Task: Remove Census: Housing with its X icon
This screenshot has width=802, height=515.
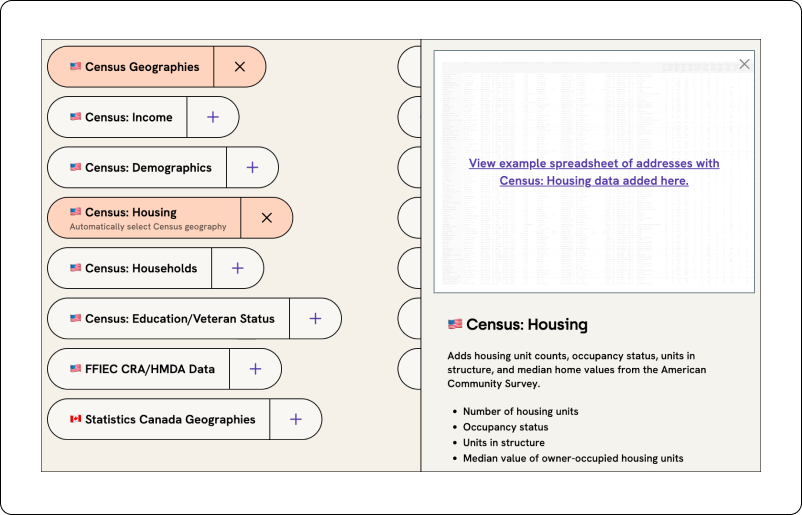Action: point(266,218)
